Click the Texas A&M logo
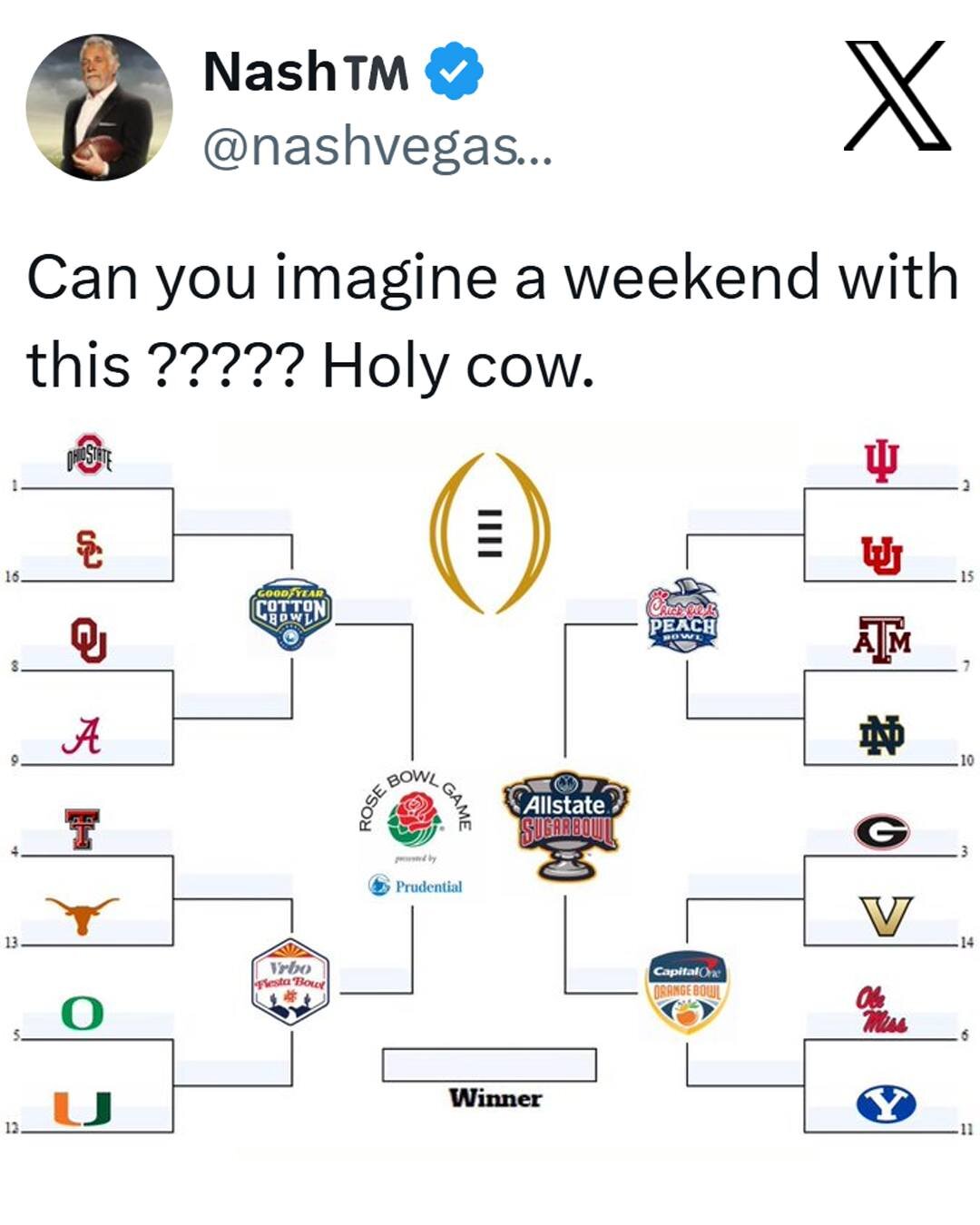This screenshot has height=1225, width=980. click(x=881, y=640)
